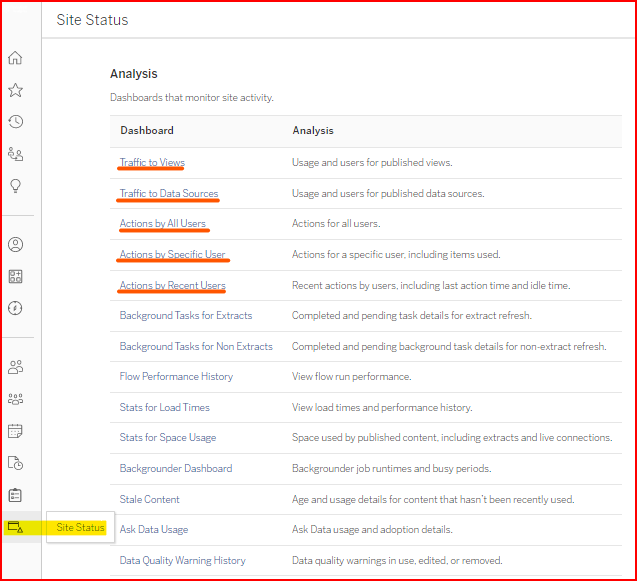The width and height of the screenshot is (637, 581).
Task: Open Explore compass icon
Action: coord(15,308)
